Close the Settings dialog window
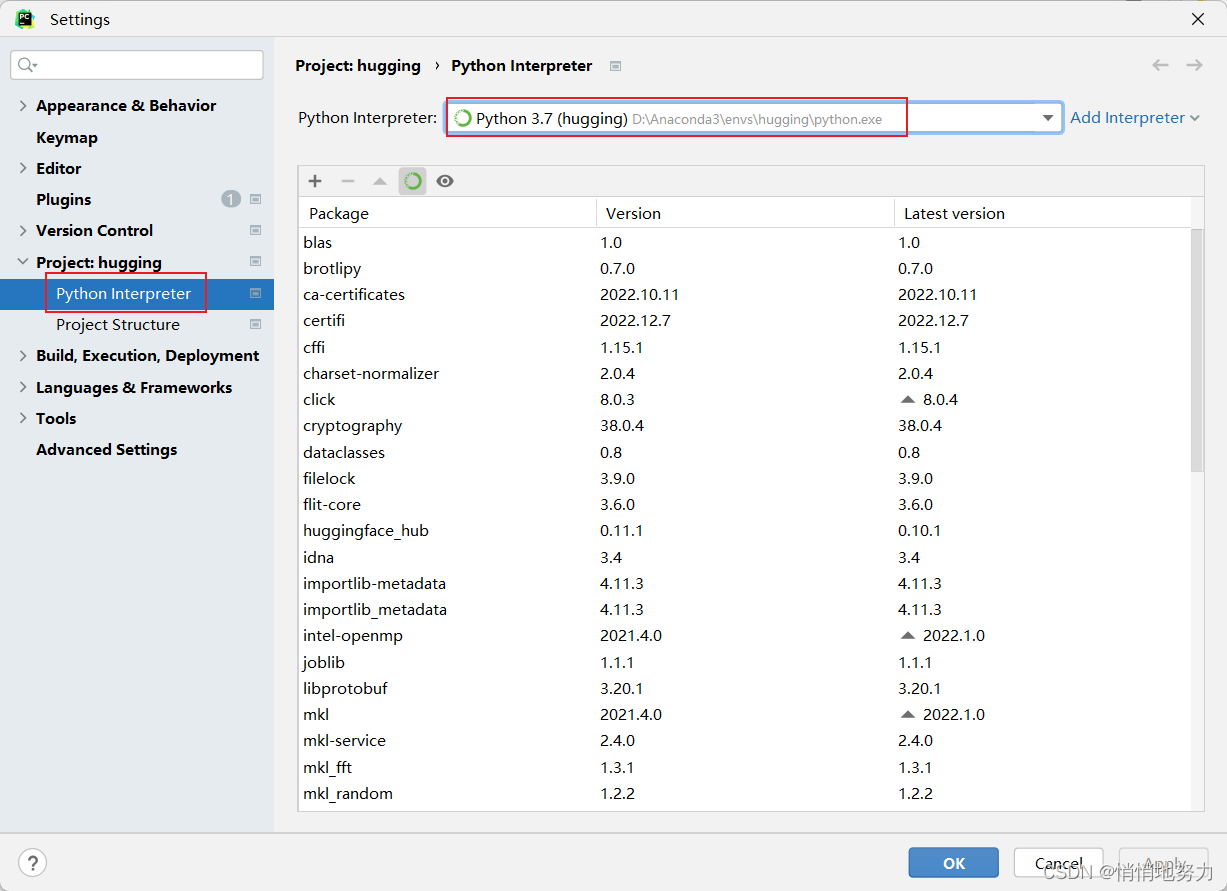 point(1198,18)
